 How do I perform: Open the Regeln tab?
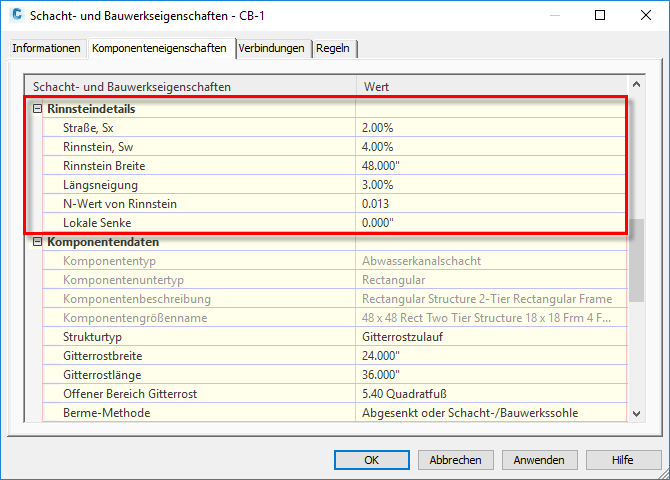tap(333, 48)
